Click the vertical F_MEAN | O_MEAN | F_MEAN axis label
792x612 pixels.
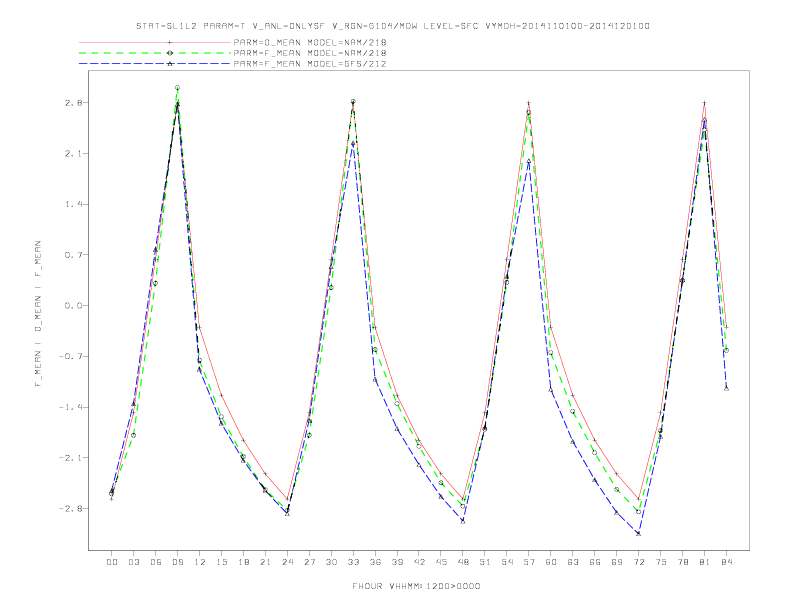click(38, 314)
